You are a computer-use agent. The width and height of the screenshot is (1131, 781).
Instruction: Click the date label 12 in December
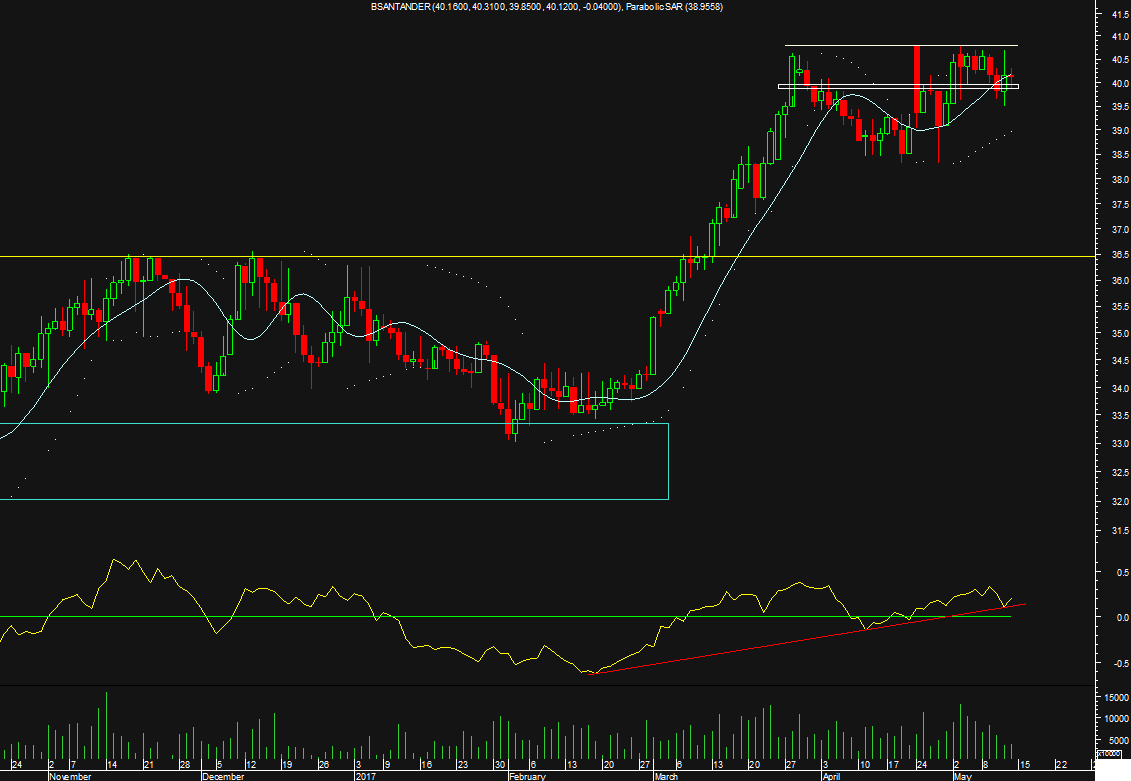tap(251, 765)
